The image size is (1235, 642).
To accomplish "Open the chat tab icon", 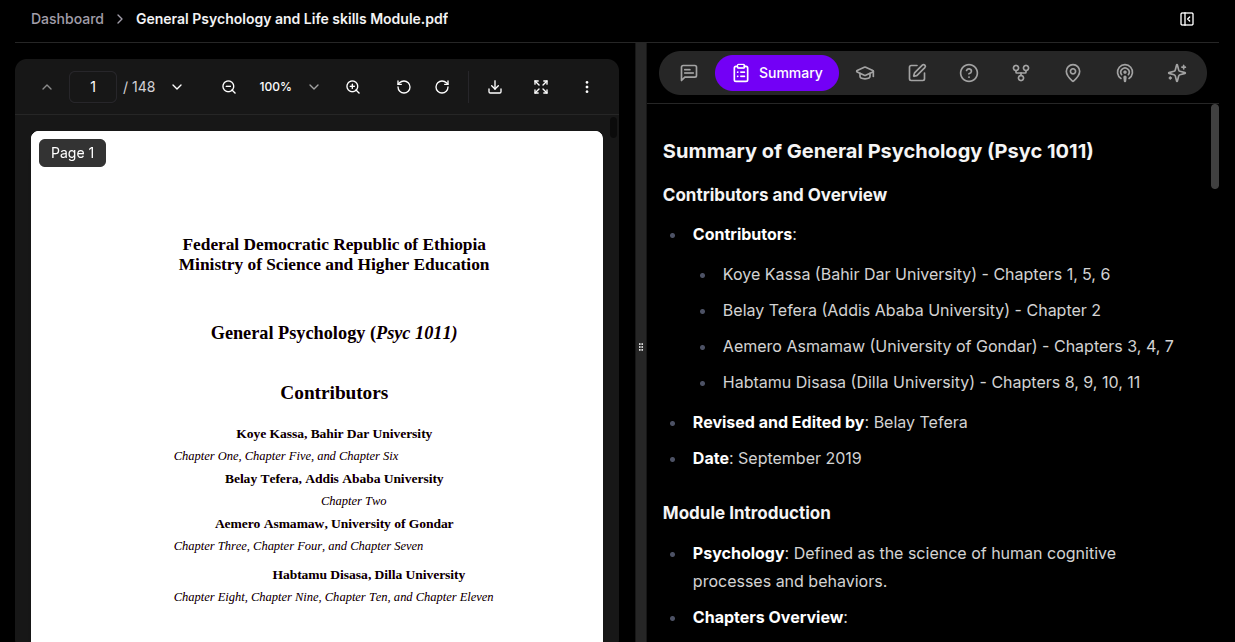I will pyautogui.click(x=689, y=73).
